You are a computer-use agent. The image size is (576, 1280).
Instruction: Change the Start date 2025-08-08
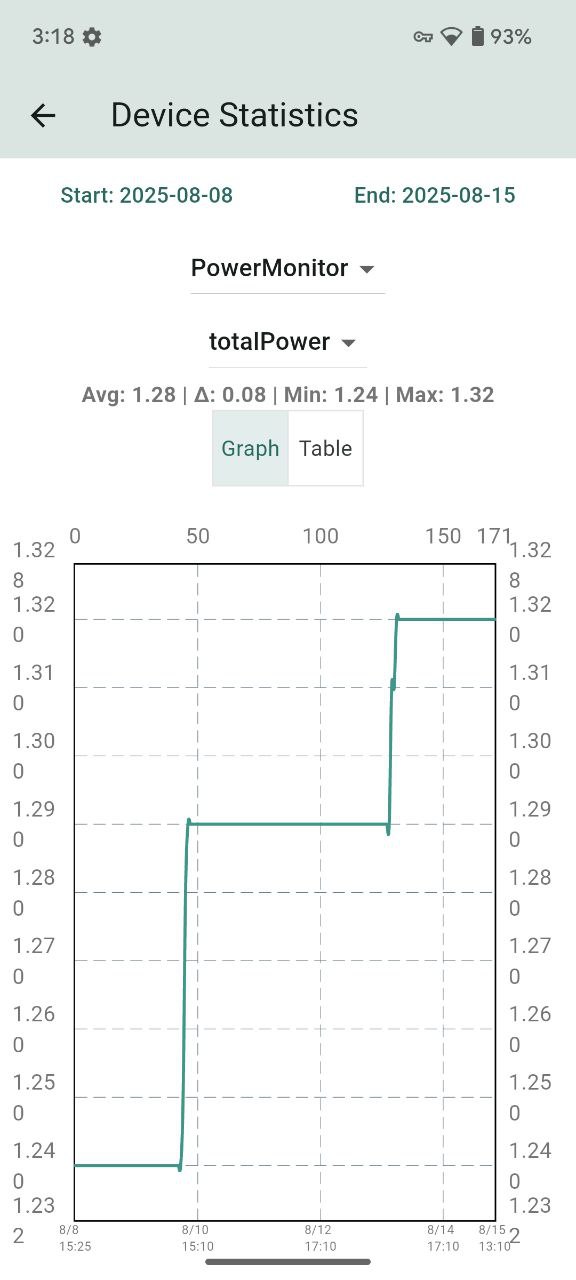point(147,195)
